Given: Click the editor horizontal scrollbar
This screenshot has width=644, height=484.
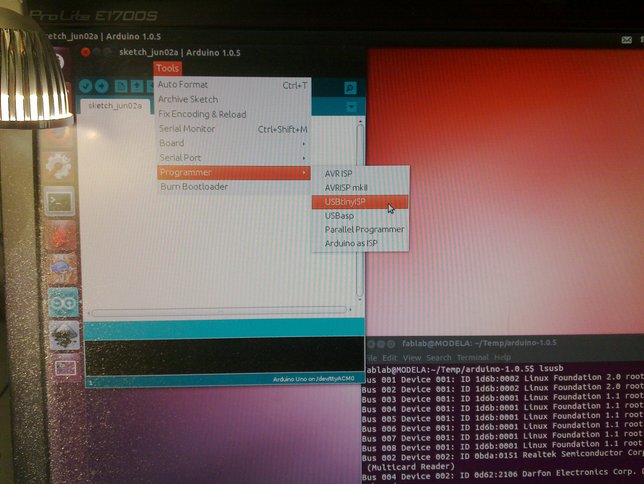Looking at the screenshot, I should pyautogui.click(x=219, y=311).
